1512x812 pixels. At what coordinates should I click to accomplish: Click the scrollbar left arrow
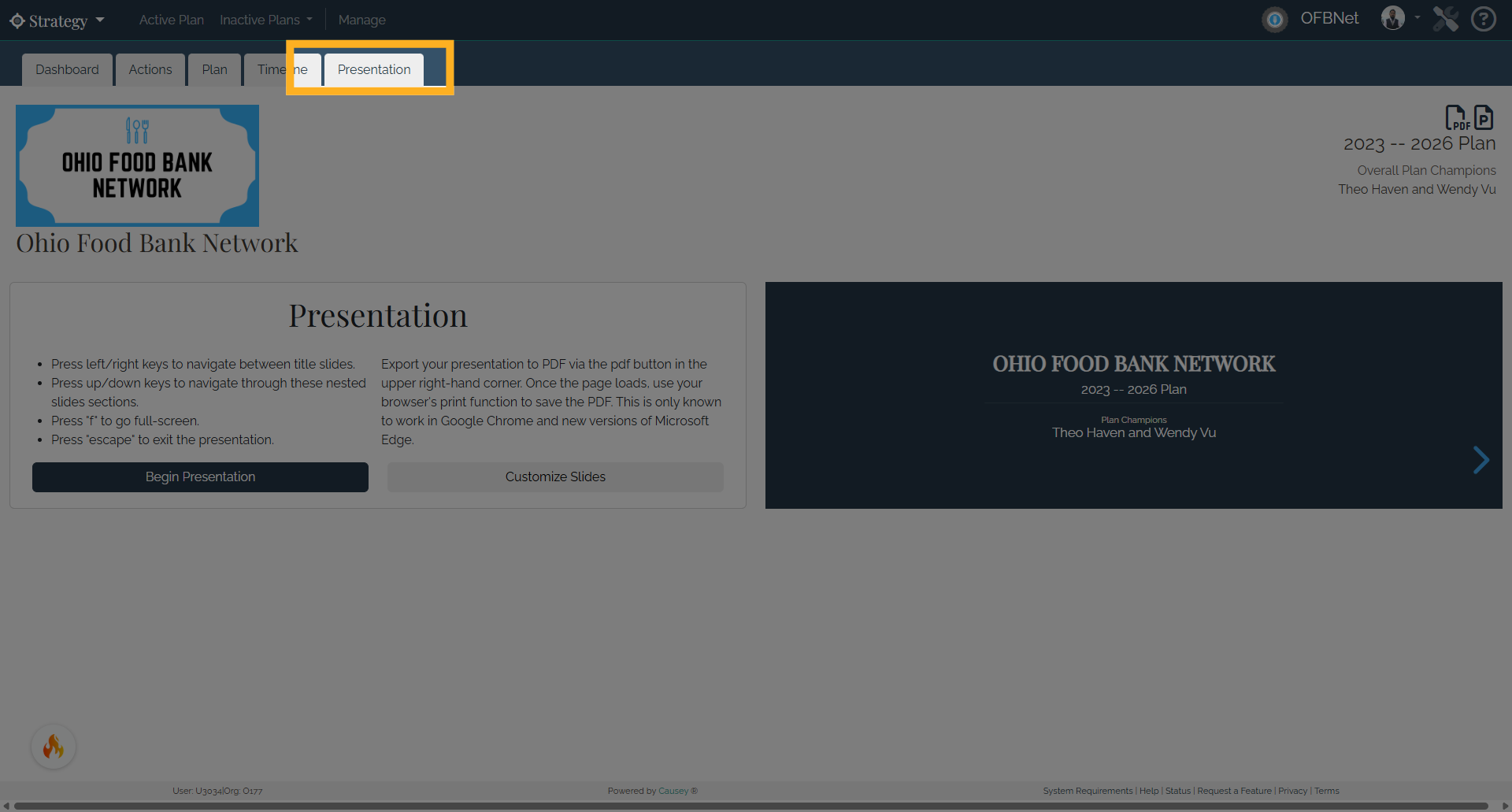pyautogui.click(x=6, y=806)
